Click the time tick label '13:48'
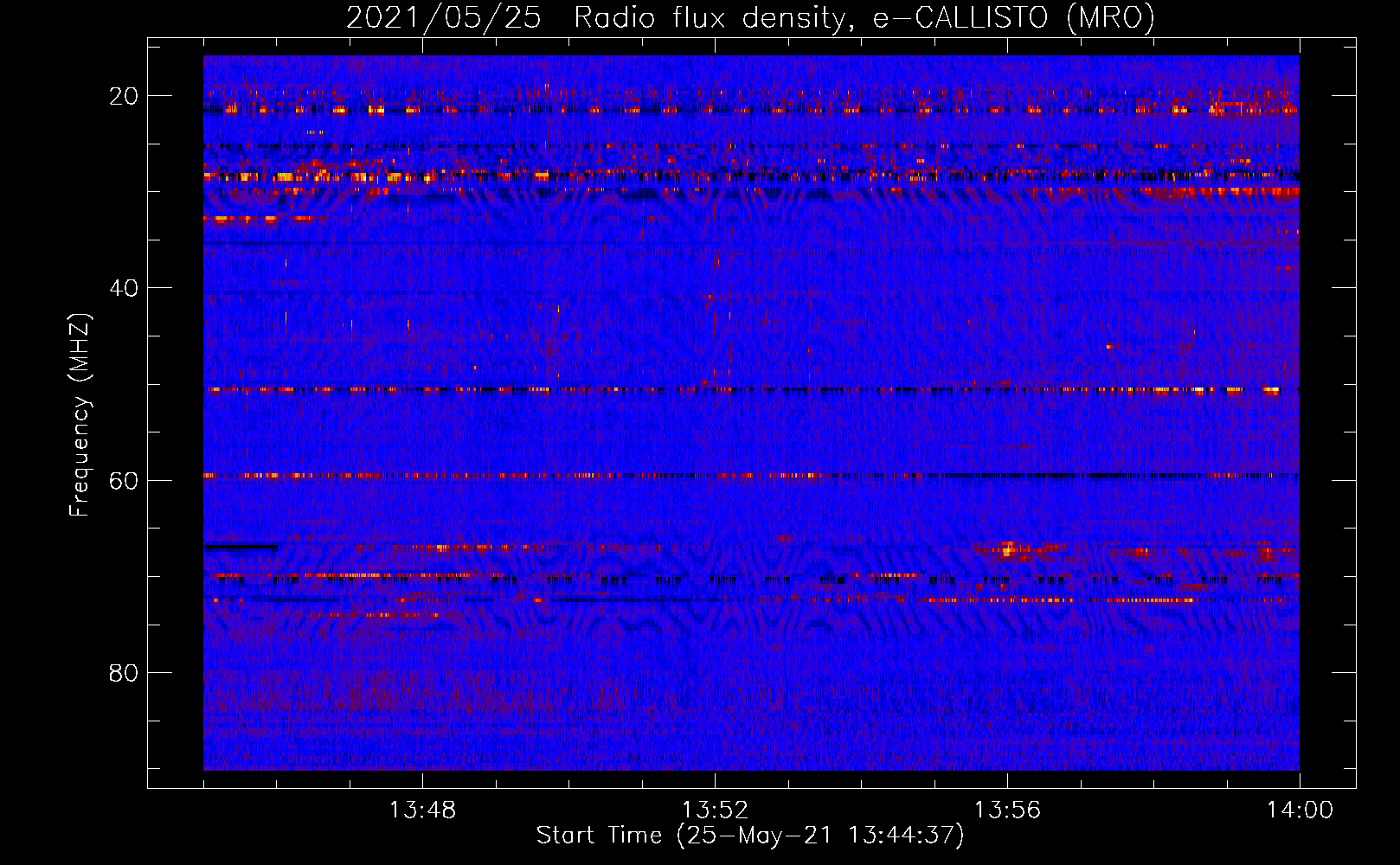This screenshot has width=1400, height=865. click(422, 811)
